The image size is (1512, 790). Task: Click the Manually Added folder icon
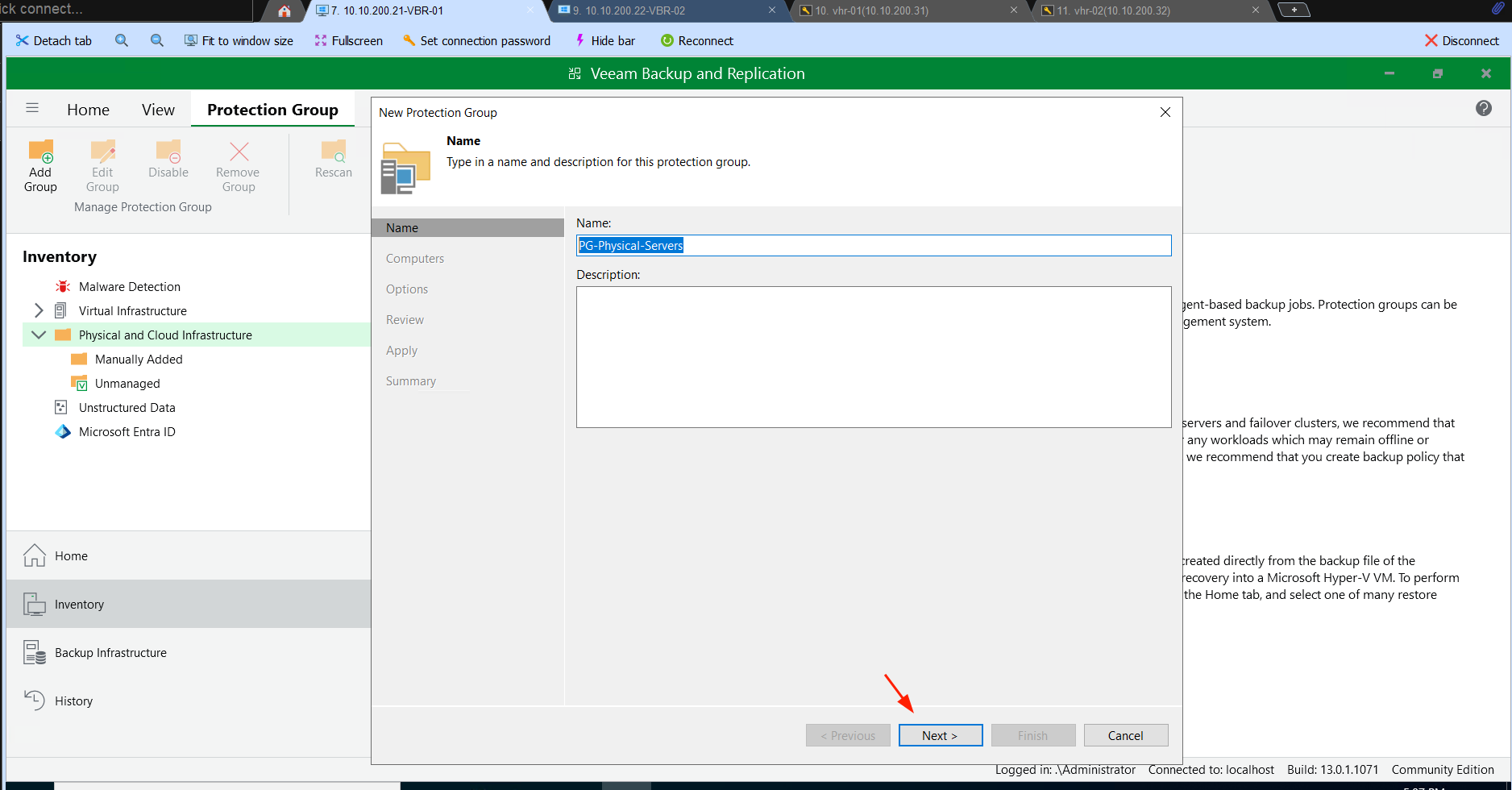[79, 360]
